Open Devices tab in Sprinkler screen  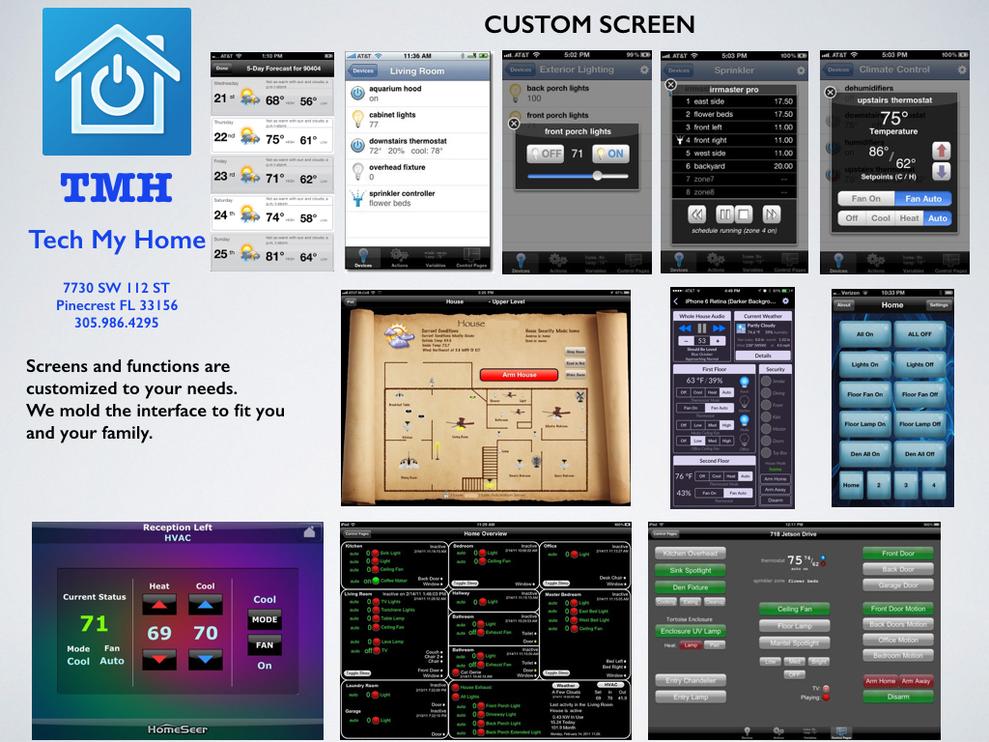679,262
